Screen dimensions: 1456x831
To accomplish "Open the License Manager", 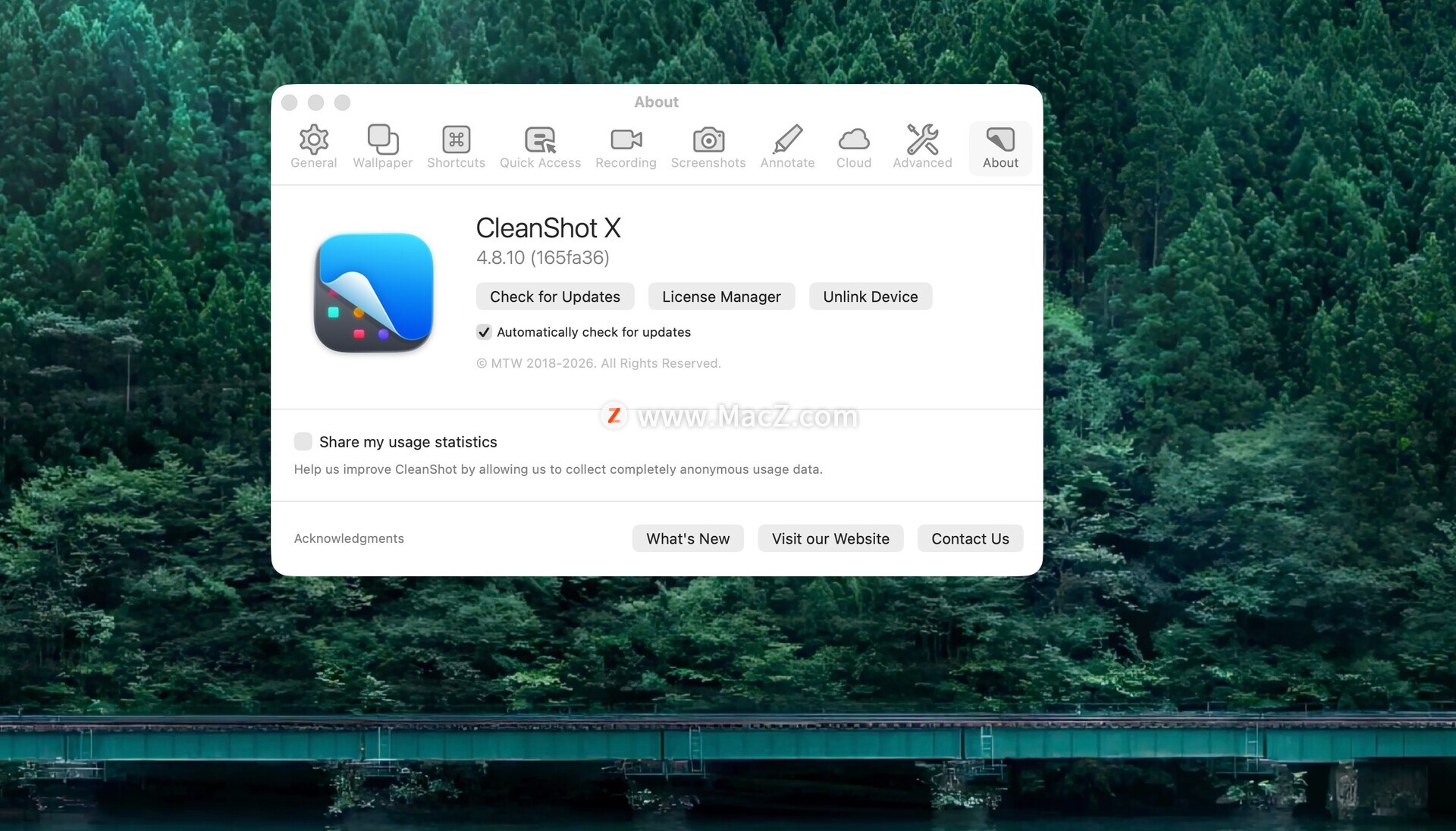I will 721,296.
